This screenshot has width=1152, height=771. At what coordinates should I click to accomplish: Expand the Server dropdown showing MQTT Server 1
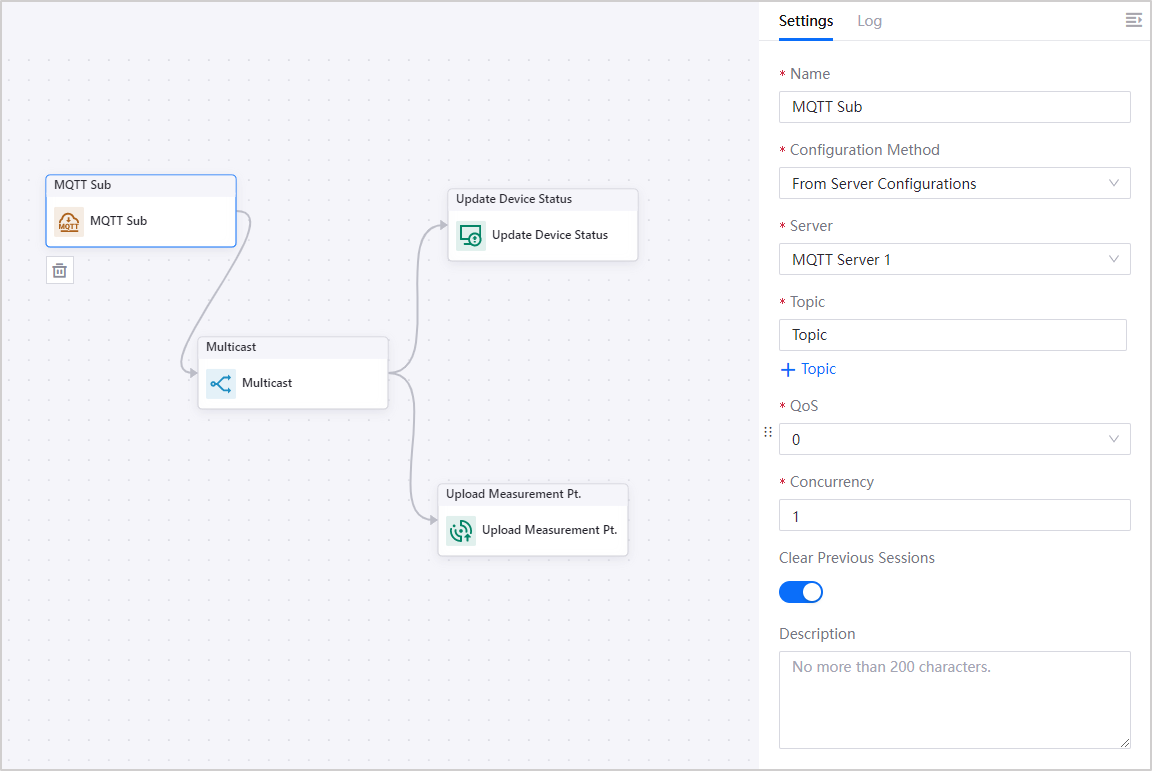pos(954,259)
